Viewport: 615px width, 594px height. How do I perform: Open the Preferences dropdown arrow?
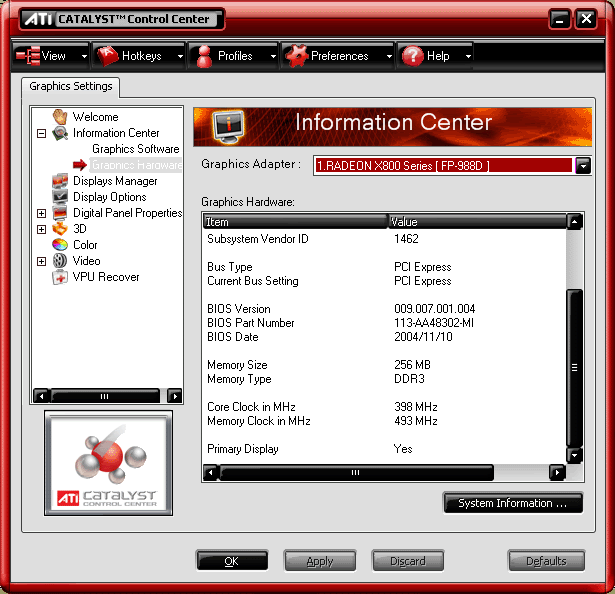pos(389,56)
